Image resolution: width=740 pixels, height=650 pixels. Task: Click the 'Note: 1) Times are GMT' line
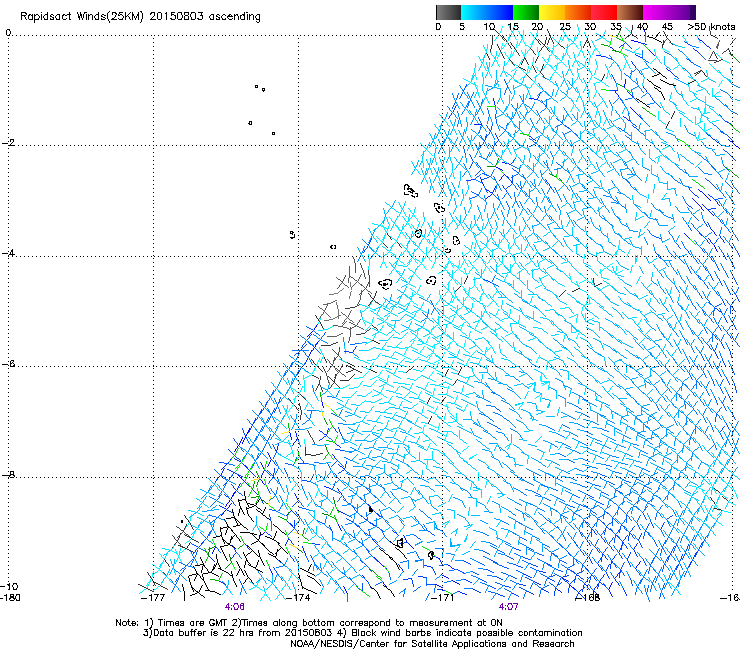(309, 623)
